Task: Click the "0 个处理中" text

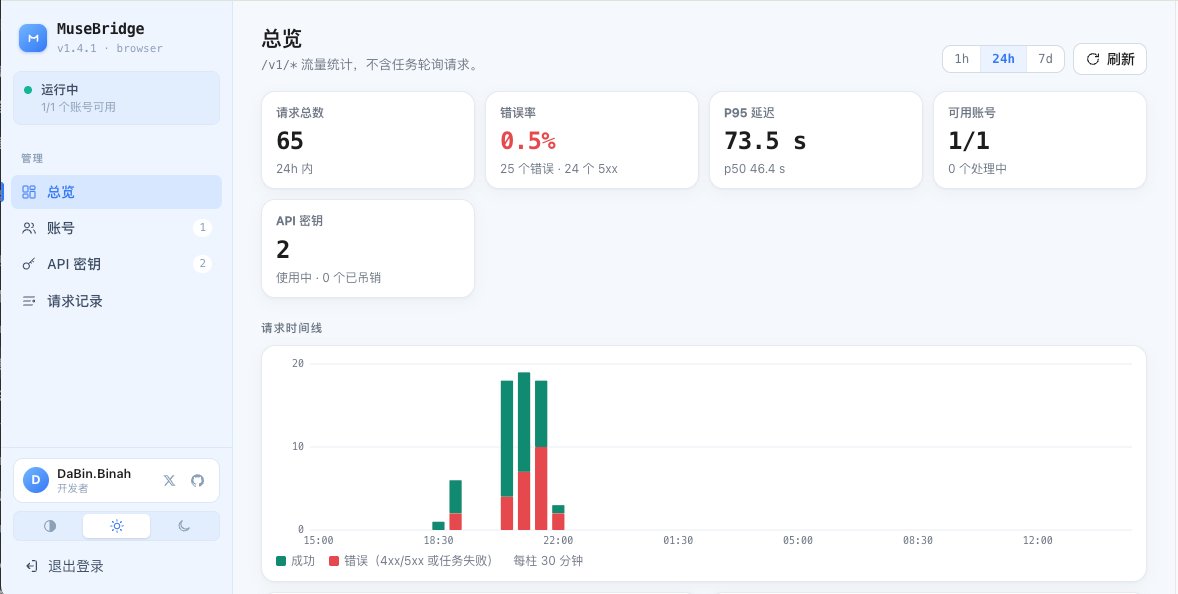Action: [x=977, y=169]
